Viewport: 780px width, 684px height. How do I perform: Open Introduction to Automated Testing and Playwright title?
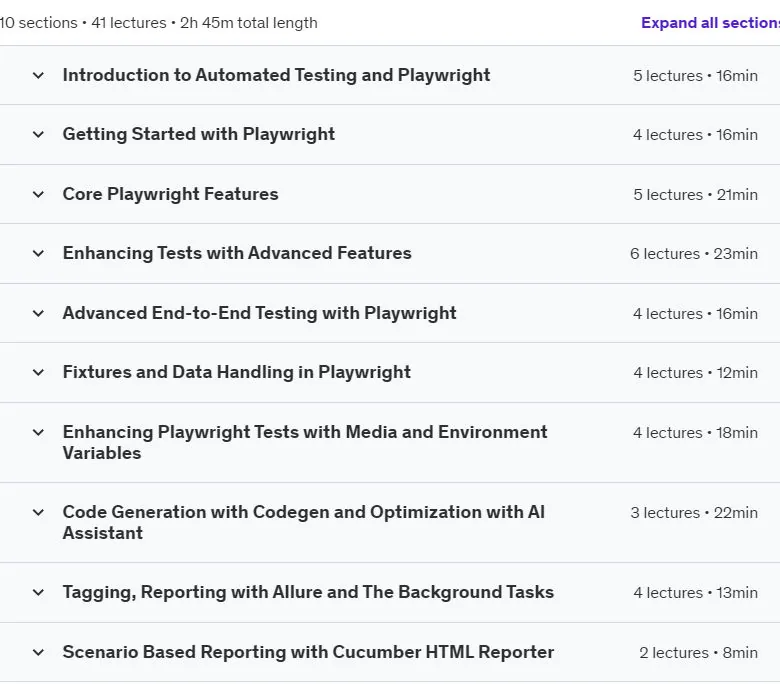tap(276, 75)
